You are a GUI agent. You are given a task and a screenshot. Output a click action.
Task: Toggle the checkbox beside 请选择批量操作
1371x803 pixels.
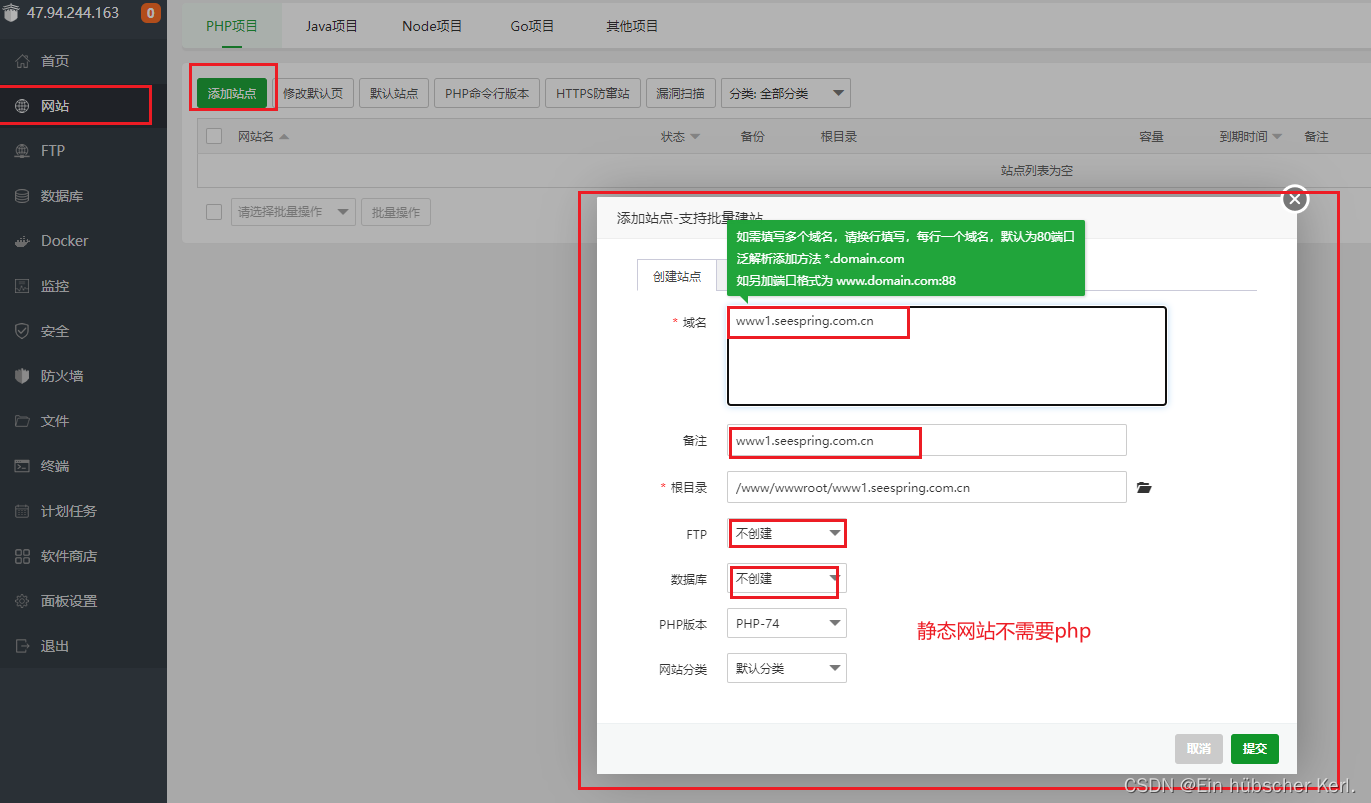[214, 211]
